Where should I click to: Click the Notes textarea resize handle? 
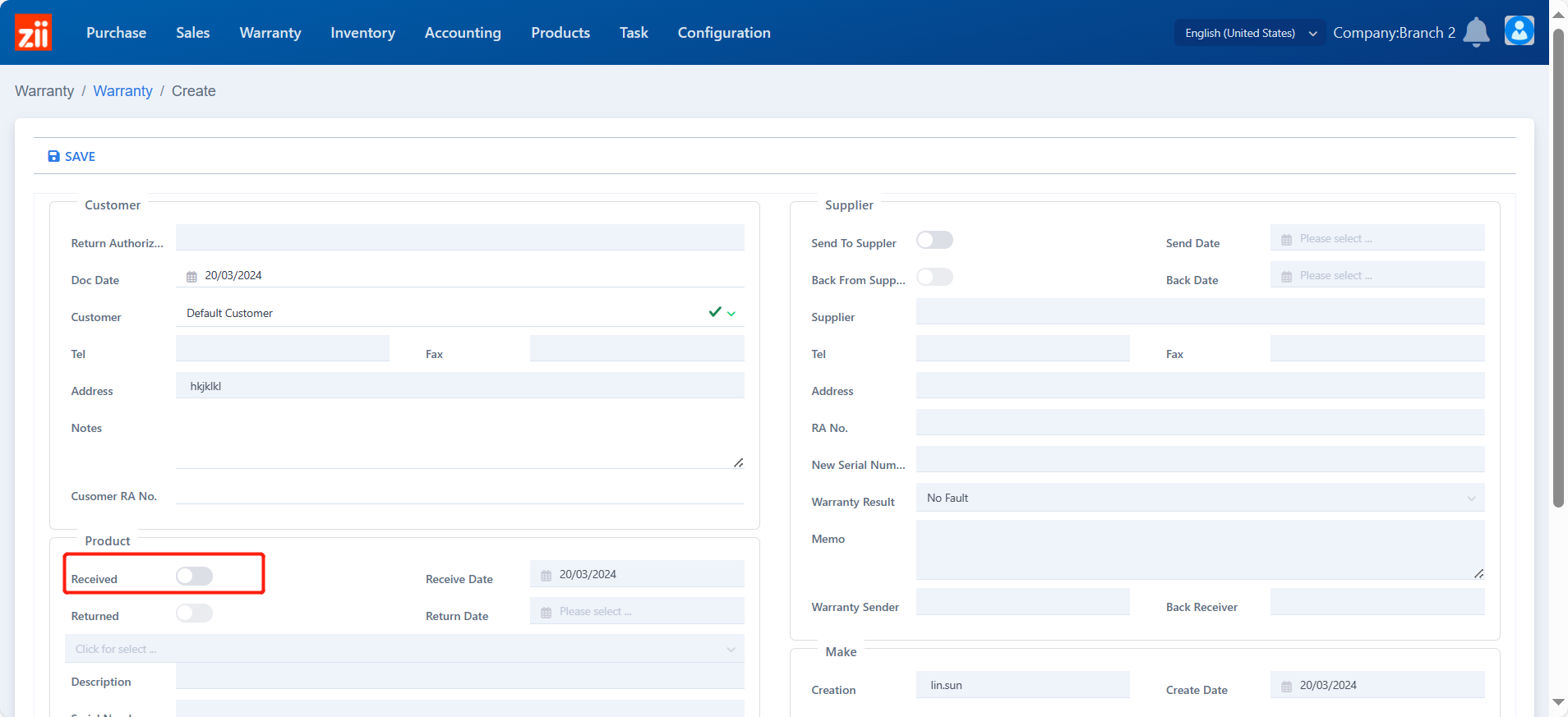pyautogui.click(x=738, y=463)
